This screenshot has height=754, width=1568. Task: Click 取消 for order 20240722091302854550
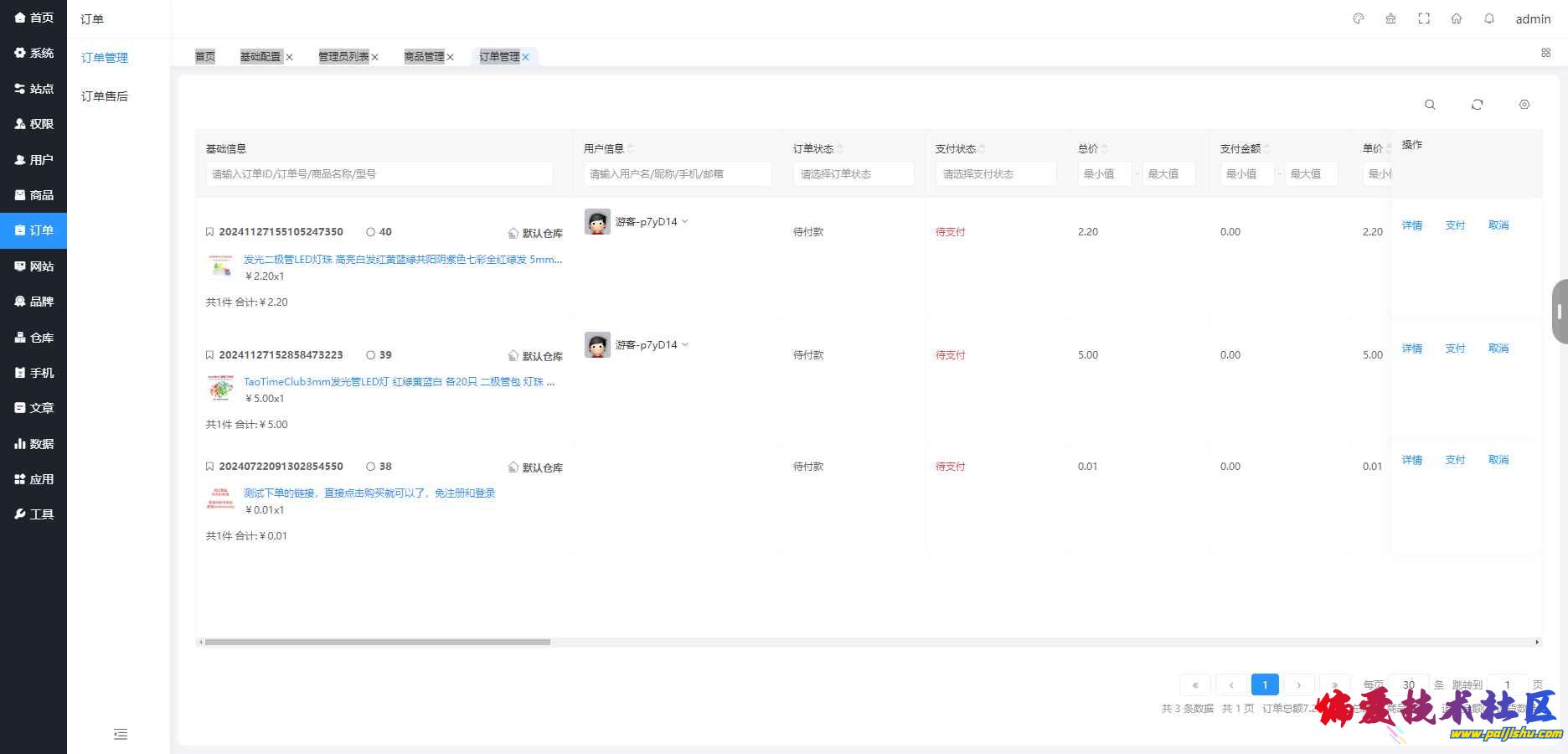1498,460
